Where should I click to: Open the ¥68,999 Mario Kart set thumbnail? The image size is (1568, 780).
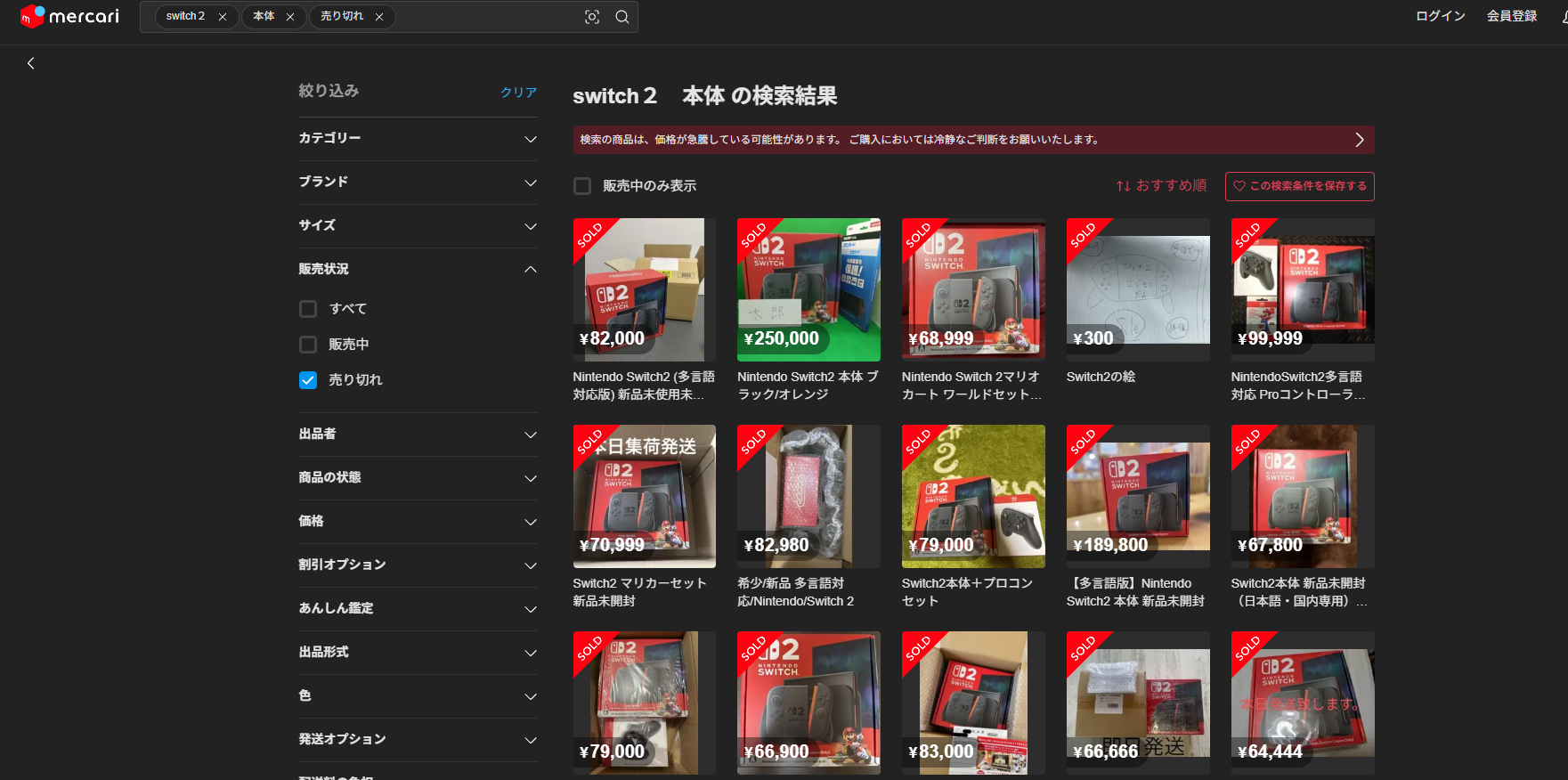(x=973, y=289)
